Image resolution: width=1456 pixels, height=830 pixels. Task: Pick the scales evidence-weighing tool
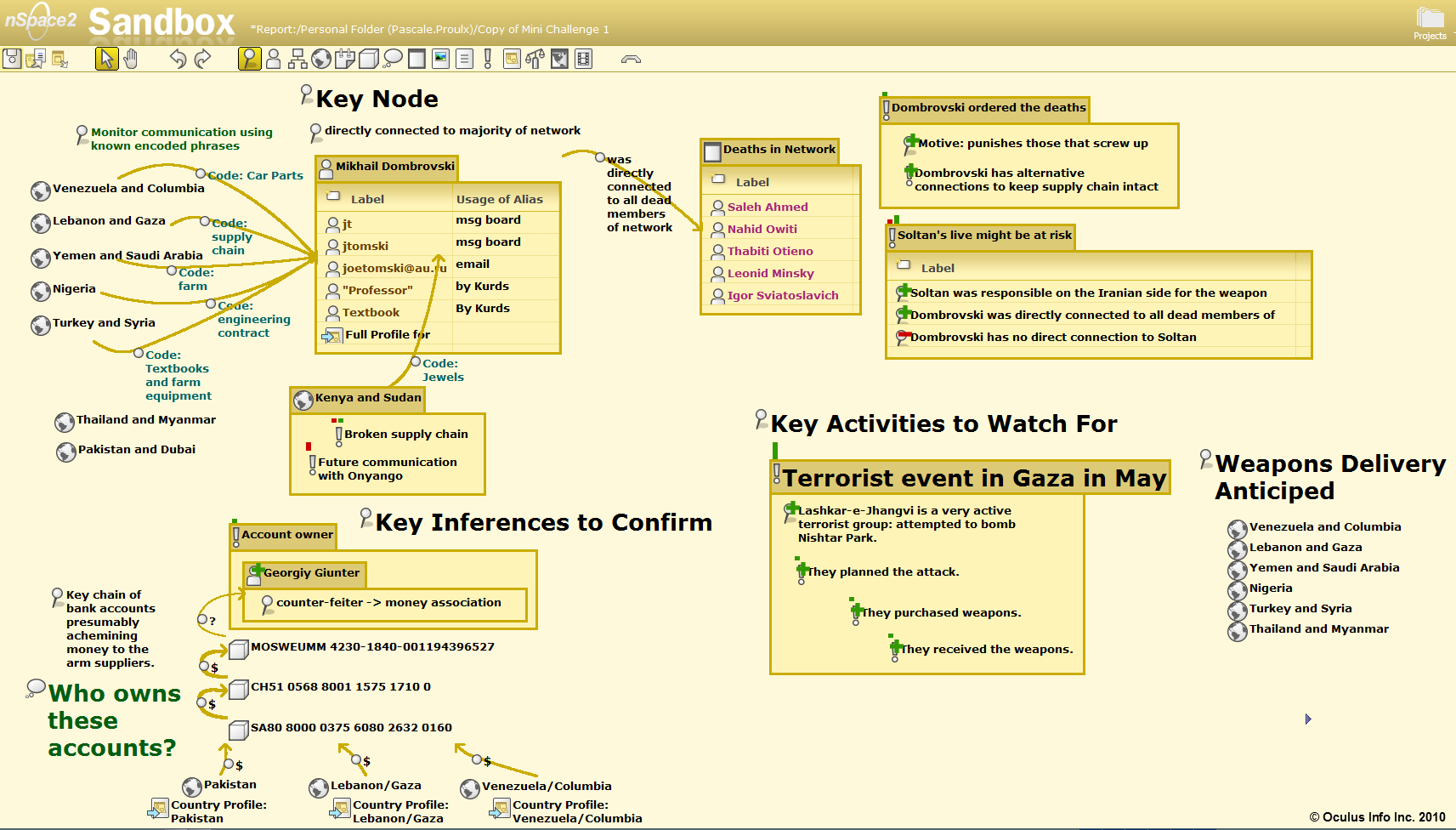[535, 59]
